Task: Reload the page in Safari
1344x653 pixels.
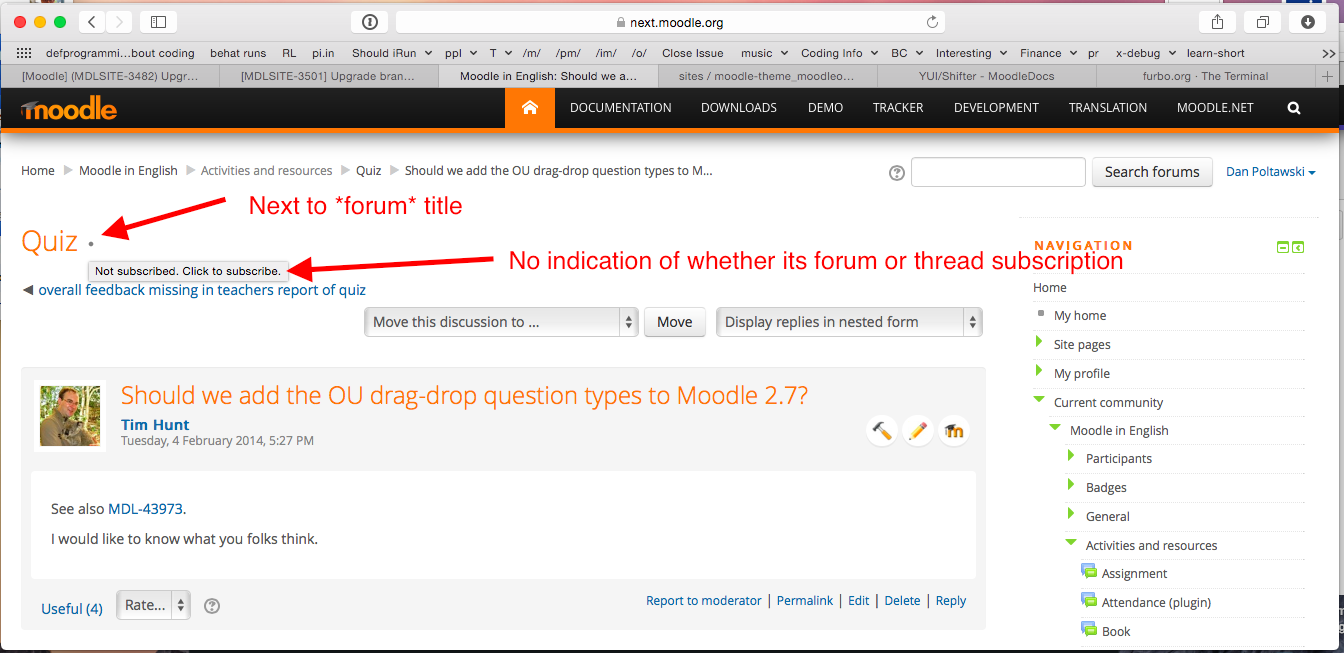Action: (x=932, y=22)
